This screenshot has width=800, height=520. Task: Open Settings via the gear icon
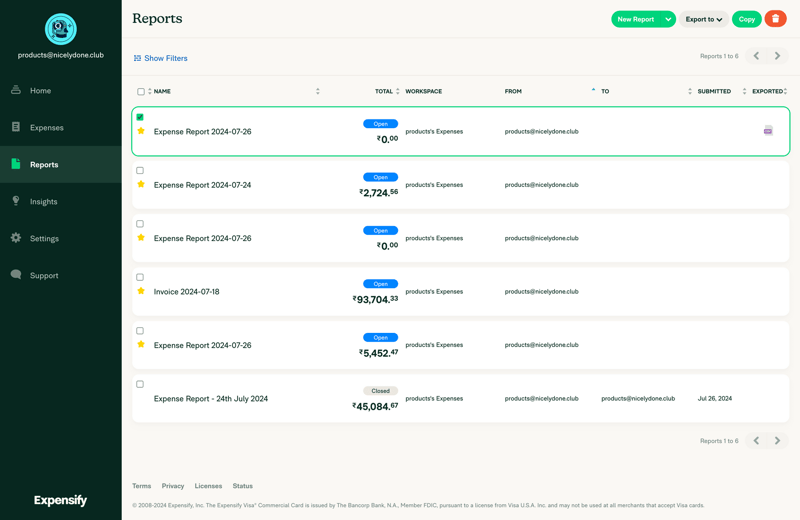pos(16,238)
